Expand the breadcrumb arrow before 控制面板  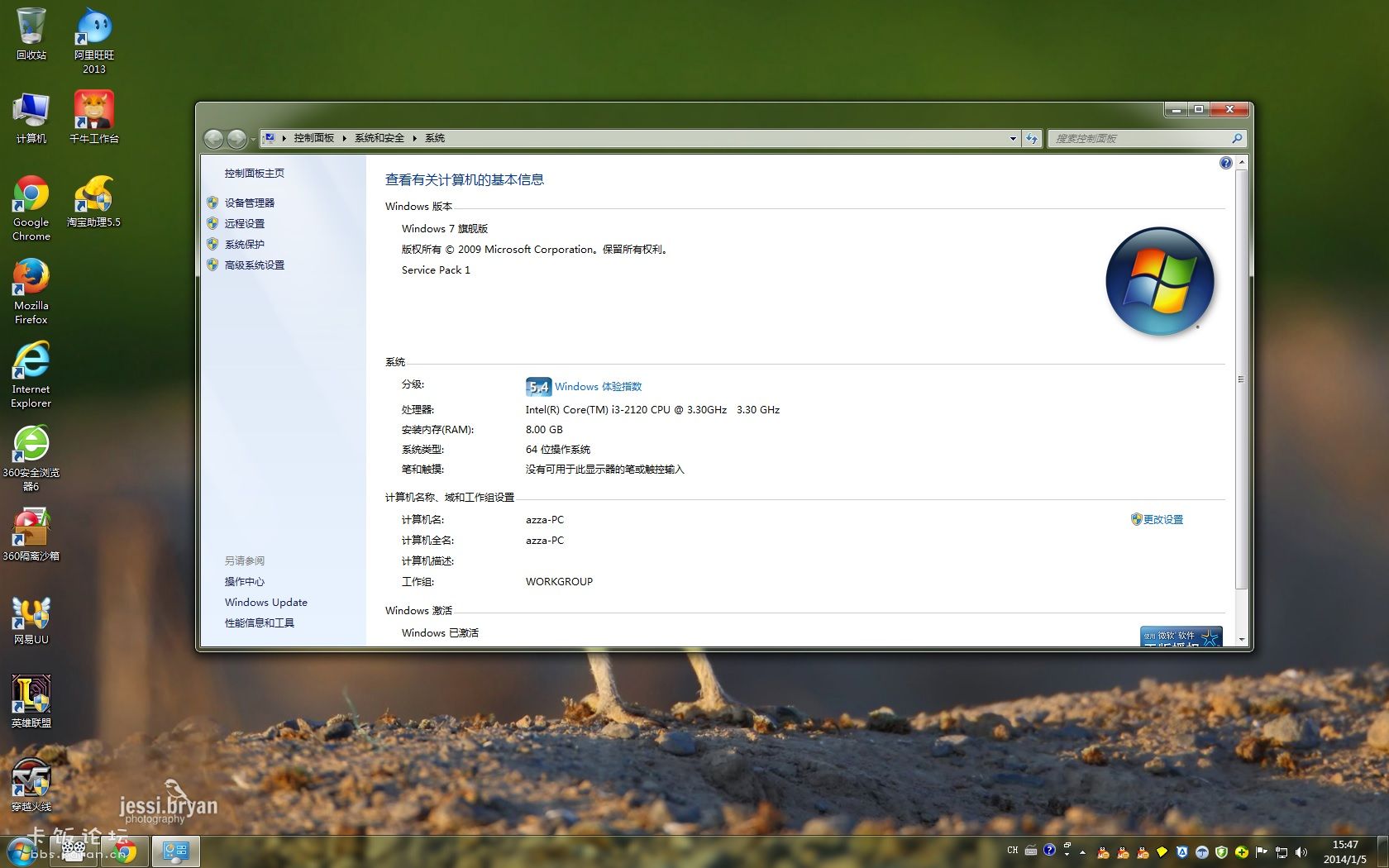pos(284,138)
